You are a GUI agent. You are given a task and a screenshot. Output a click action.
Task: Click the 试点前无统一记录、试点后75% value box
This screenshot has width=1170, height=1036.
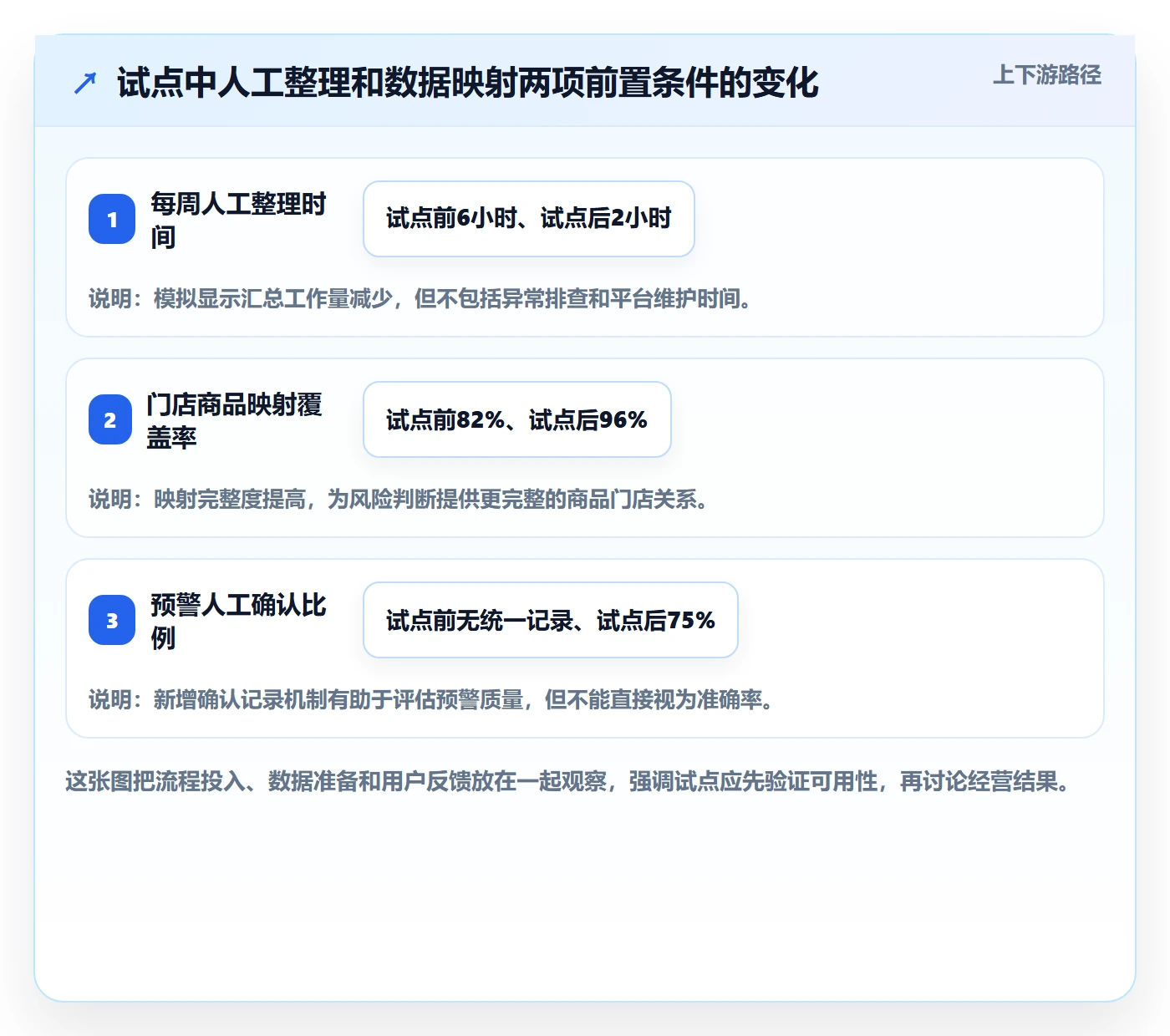[551, 620]
